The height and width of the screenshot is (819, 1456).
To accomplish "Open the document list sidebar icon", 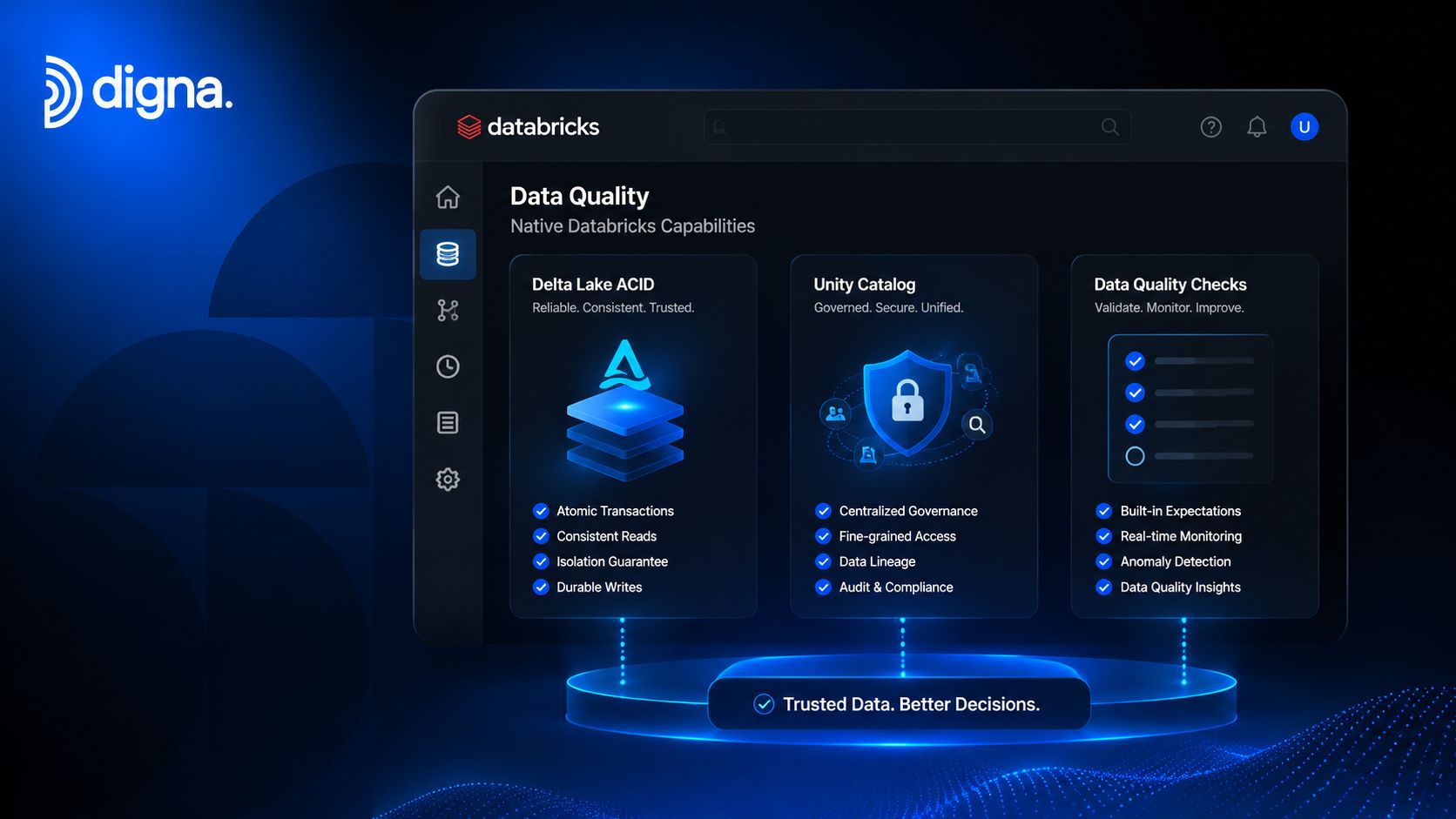I will coord(448,423).
